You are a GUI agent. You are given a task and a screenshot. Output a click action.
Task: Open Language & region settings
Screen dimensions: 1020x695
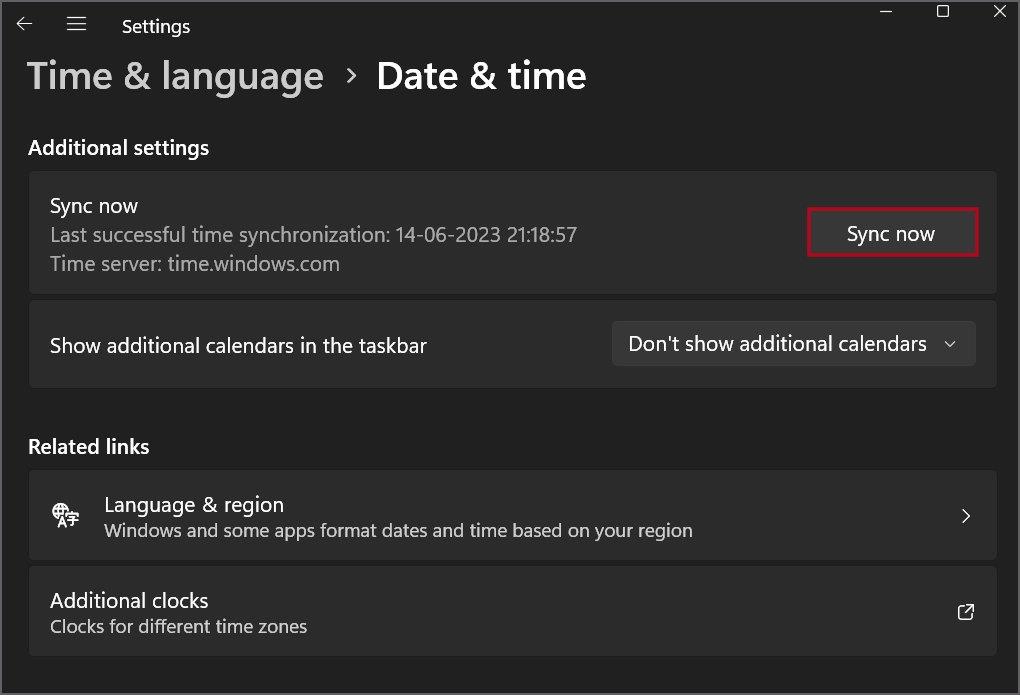[512, 515]
